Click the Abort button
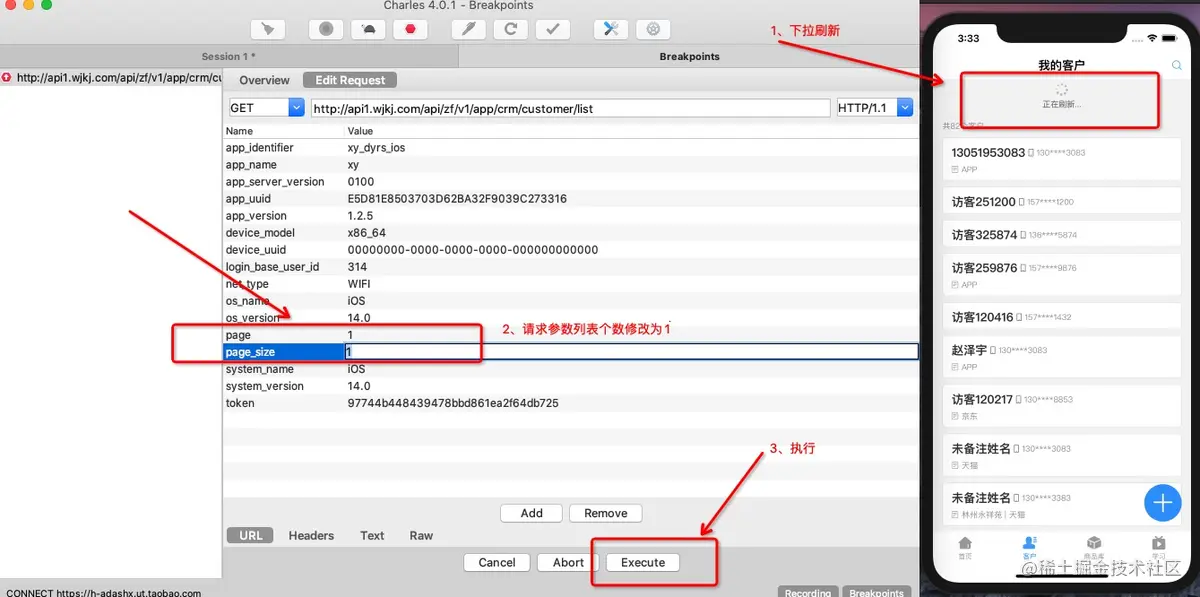The image size is (1200, 597). (568, 562)
